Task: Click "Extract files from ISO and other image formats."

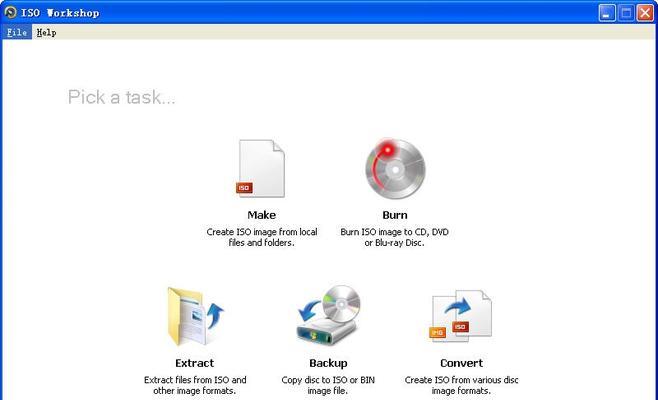Action: pos(195,385)
